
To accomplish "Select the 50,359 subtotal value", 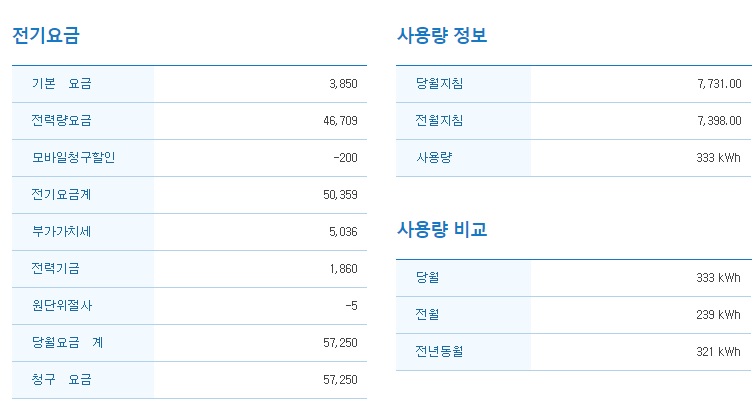I will tap(340, 195).
